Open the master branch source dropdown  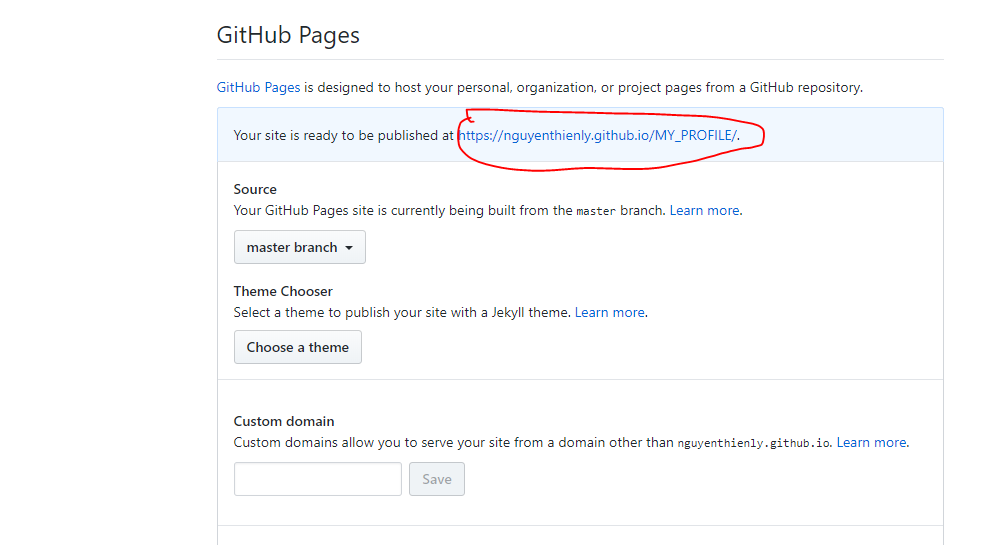pos(300,247)
